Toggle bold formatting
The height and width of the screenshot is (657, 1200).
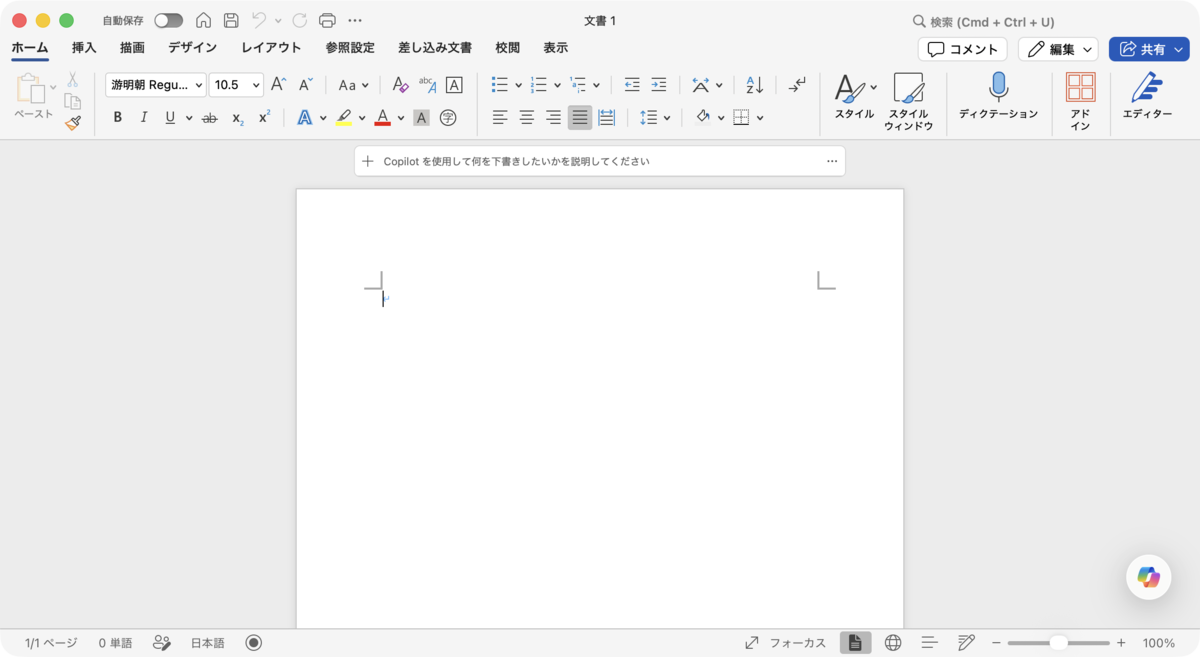click(x=117, y=118)
